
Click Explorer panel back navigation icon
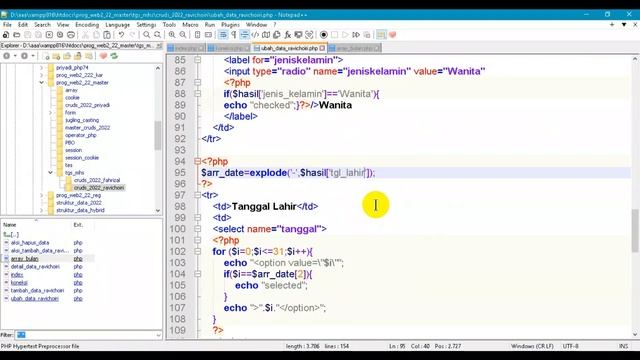click(7, 56)
